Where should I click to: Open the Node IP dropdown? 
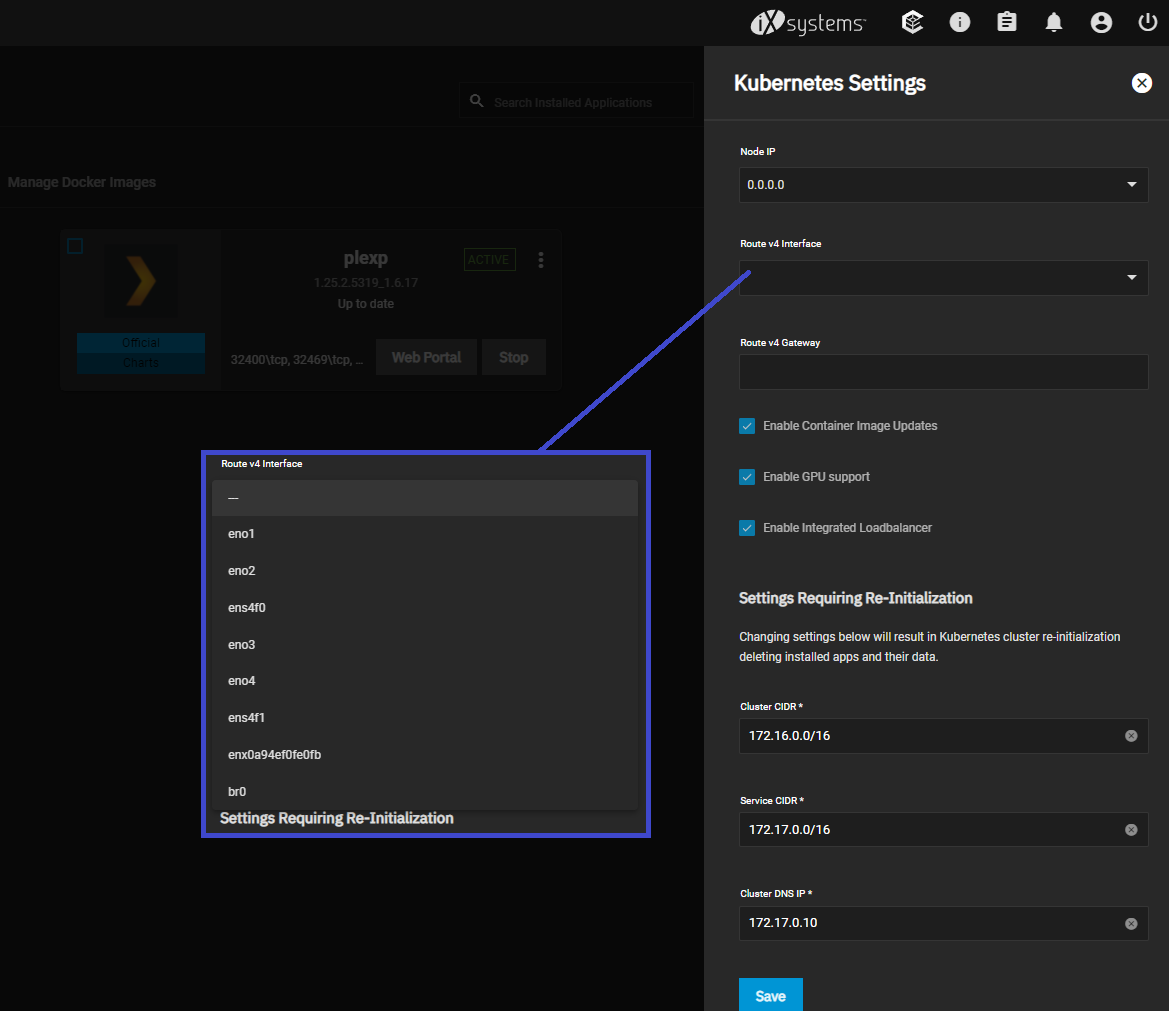(943, 185)
